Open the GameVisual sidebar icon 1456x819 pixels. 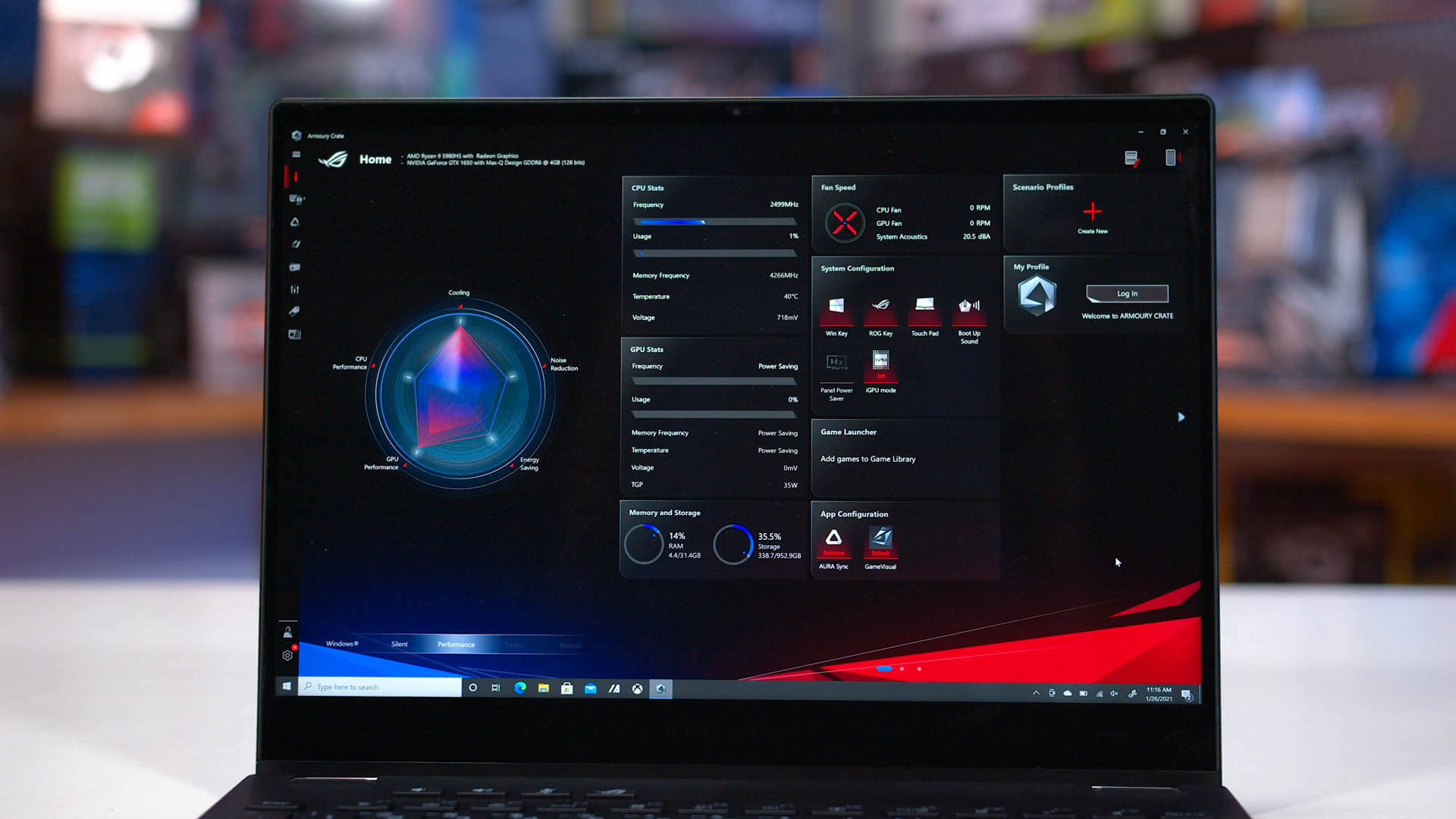click(x=296, y=244)
